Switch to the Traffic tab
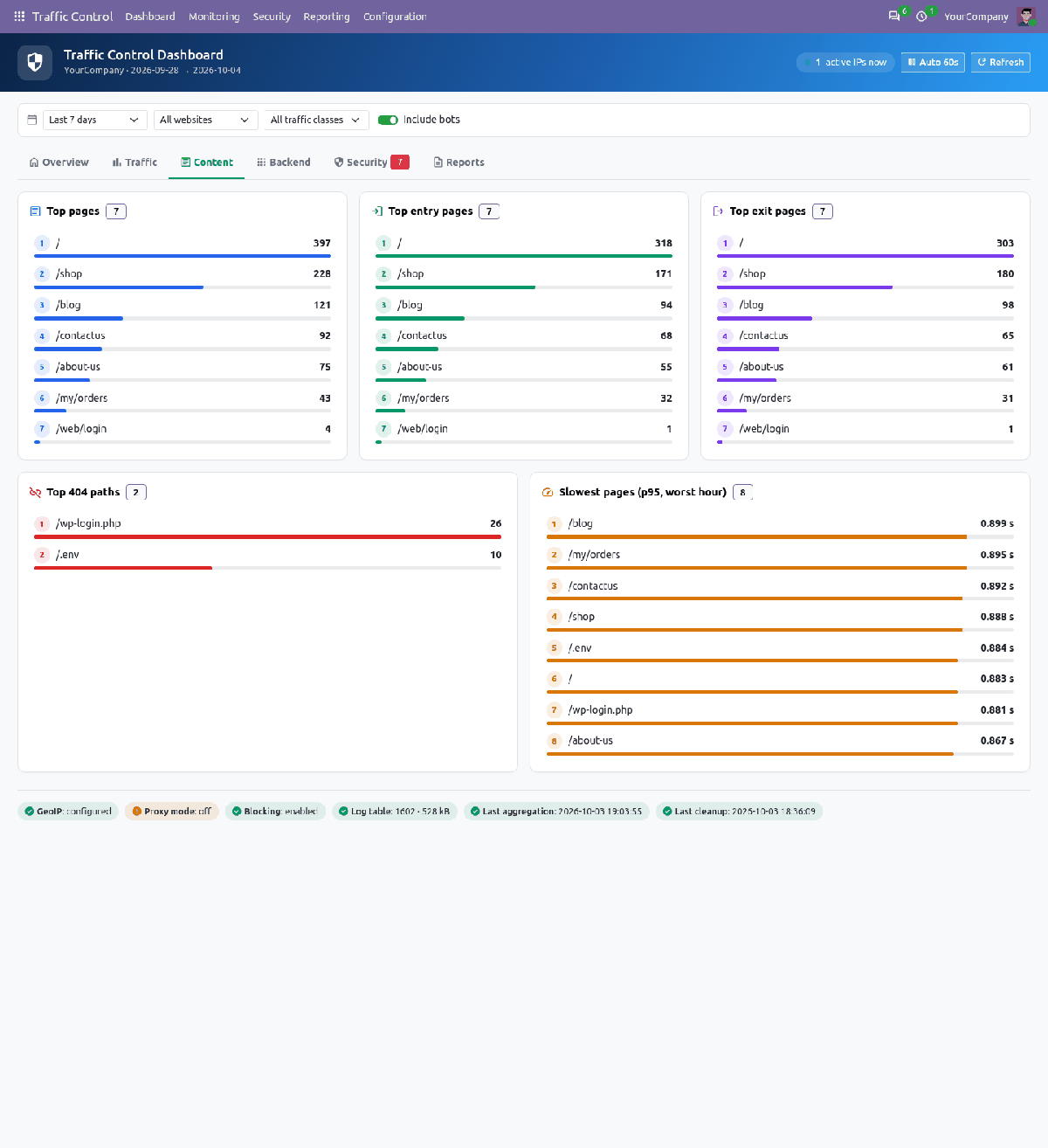Viewport: 1048px width, 1148px height. click(134, 163)
